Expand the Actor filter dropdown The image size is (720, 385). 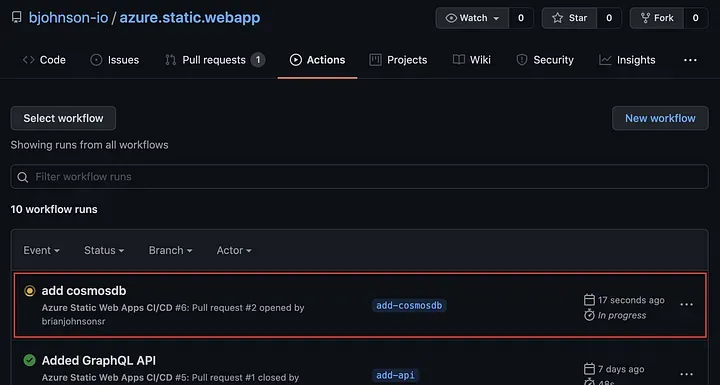point(234,250)
